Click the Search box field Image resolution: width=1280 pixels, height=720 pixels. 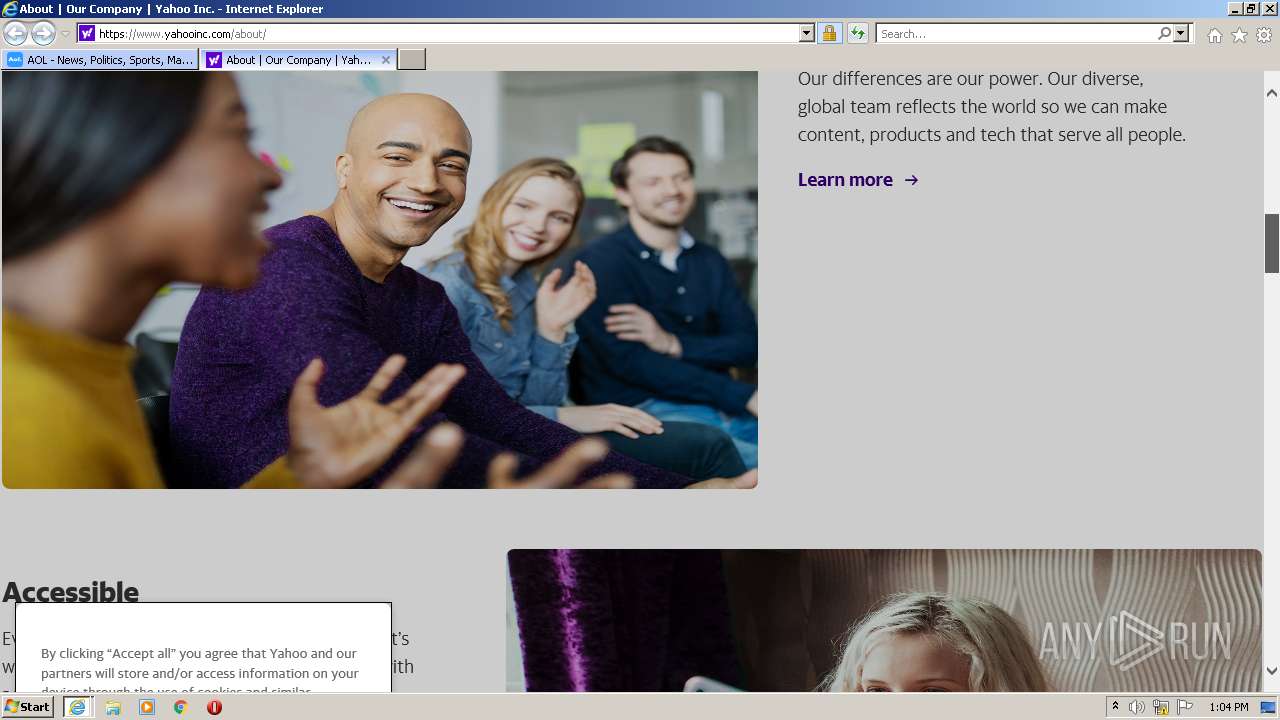click(x=1016, y=33)
